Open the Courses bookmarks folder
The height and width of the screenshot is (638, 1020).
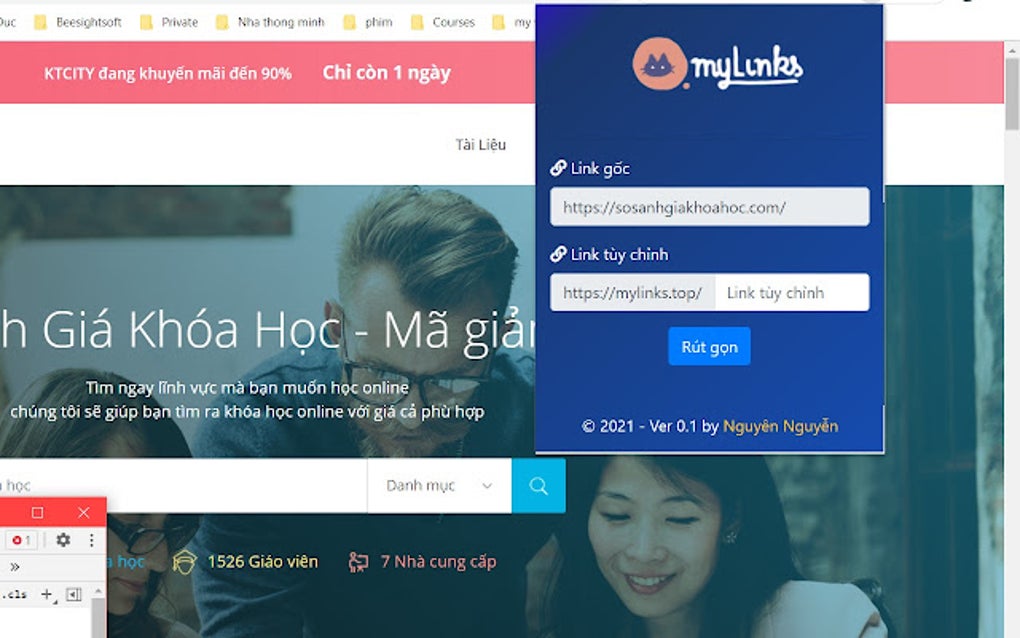(x=443, y=22)
